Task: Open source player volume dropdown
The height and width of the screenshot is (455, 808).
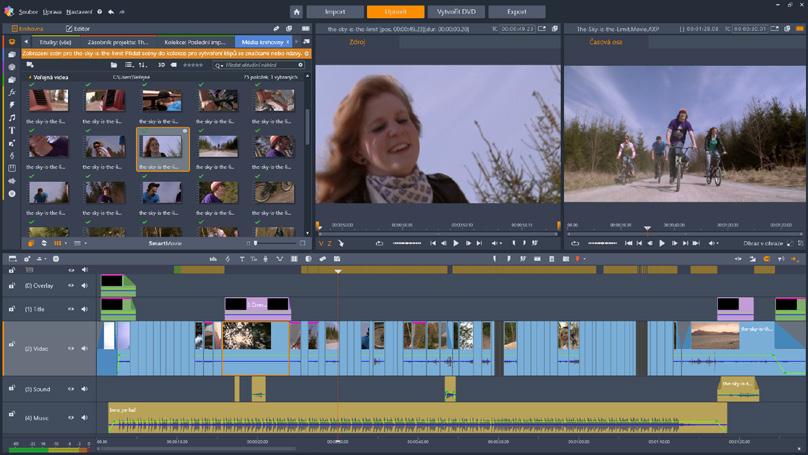Action: 497,243
